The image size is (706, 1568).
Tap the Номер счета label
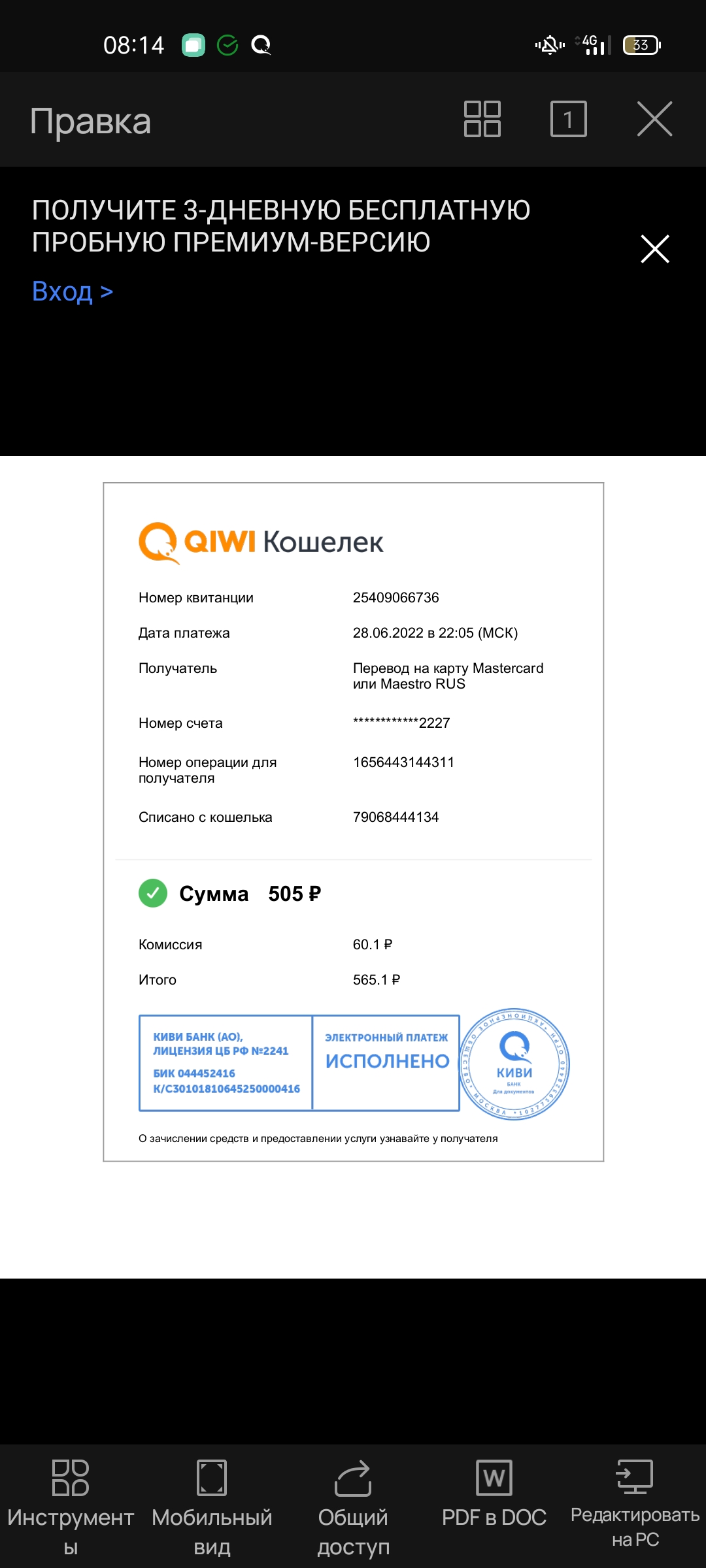pyautogui.click(x=180, y=723)
